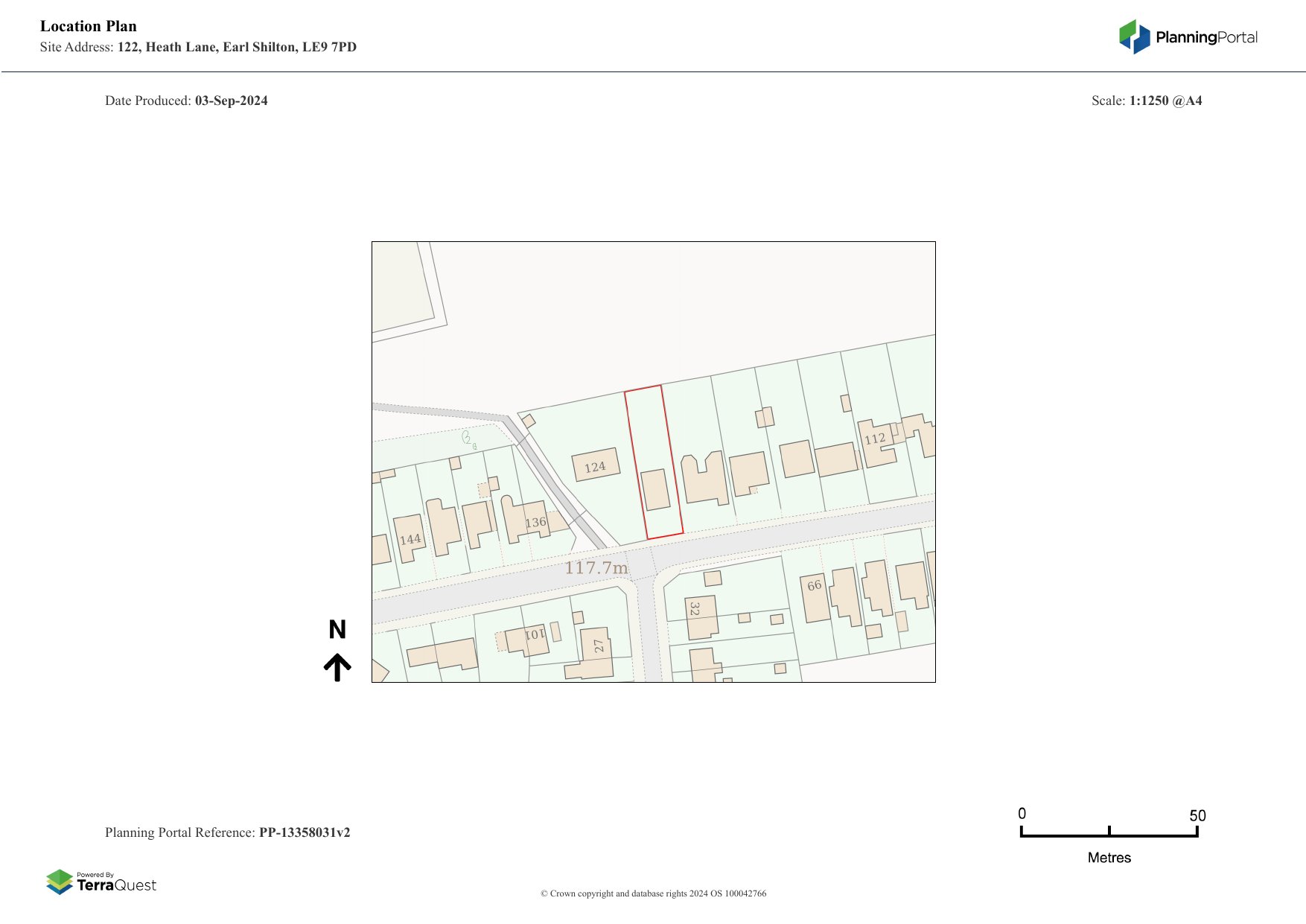
Task: Click the 50 mark on scale bar
Action: point(1197,816)
